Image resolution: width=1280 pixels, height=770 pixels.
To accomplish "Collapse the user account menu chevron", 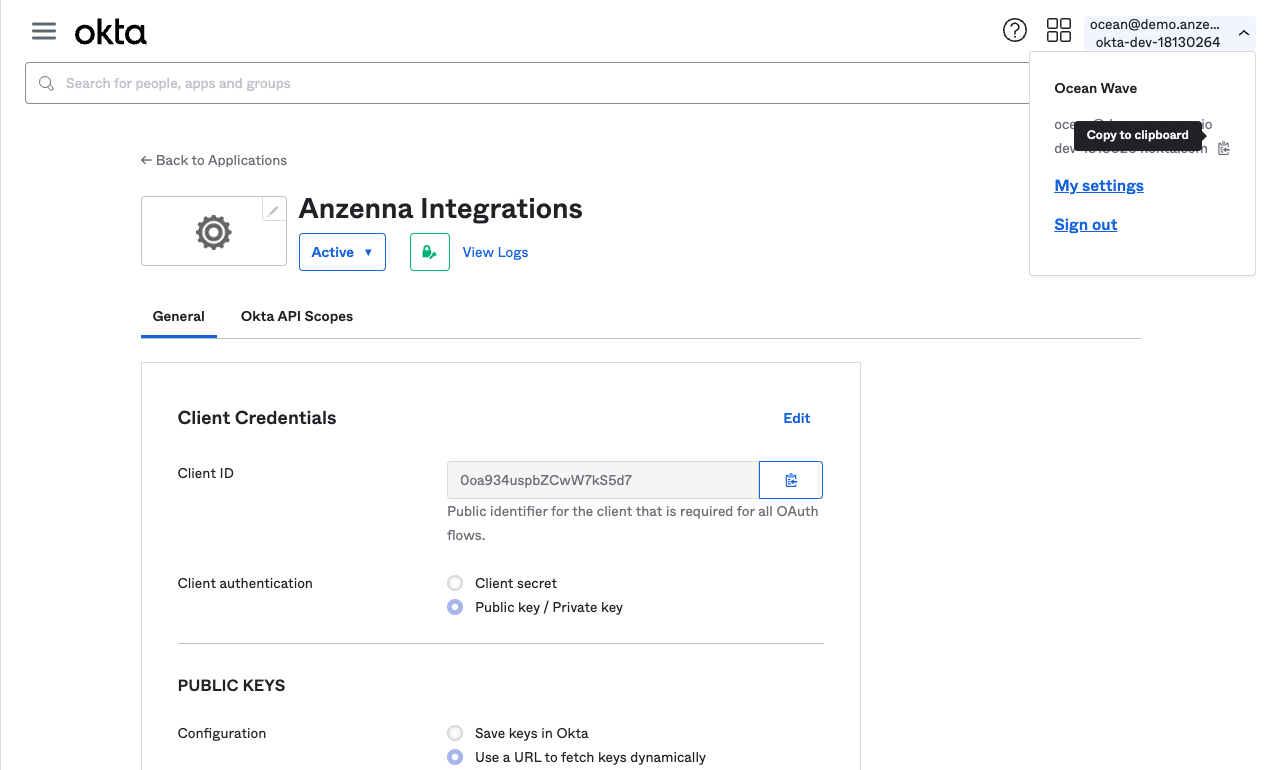I will pos(1243,33).
